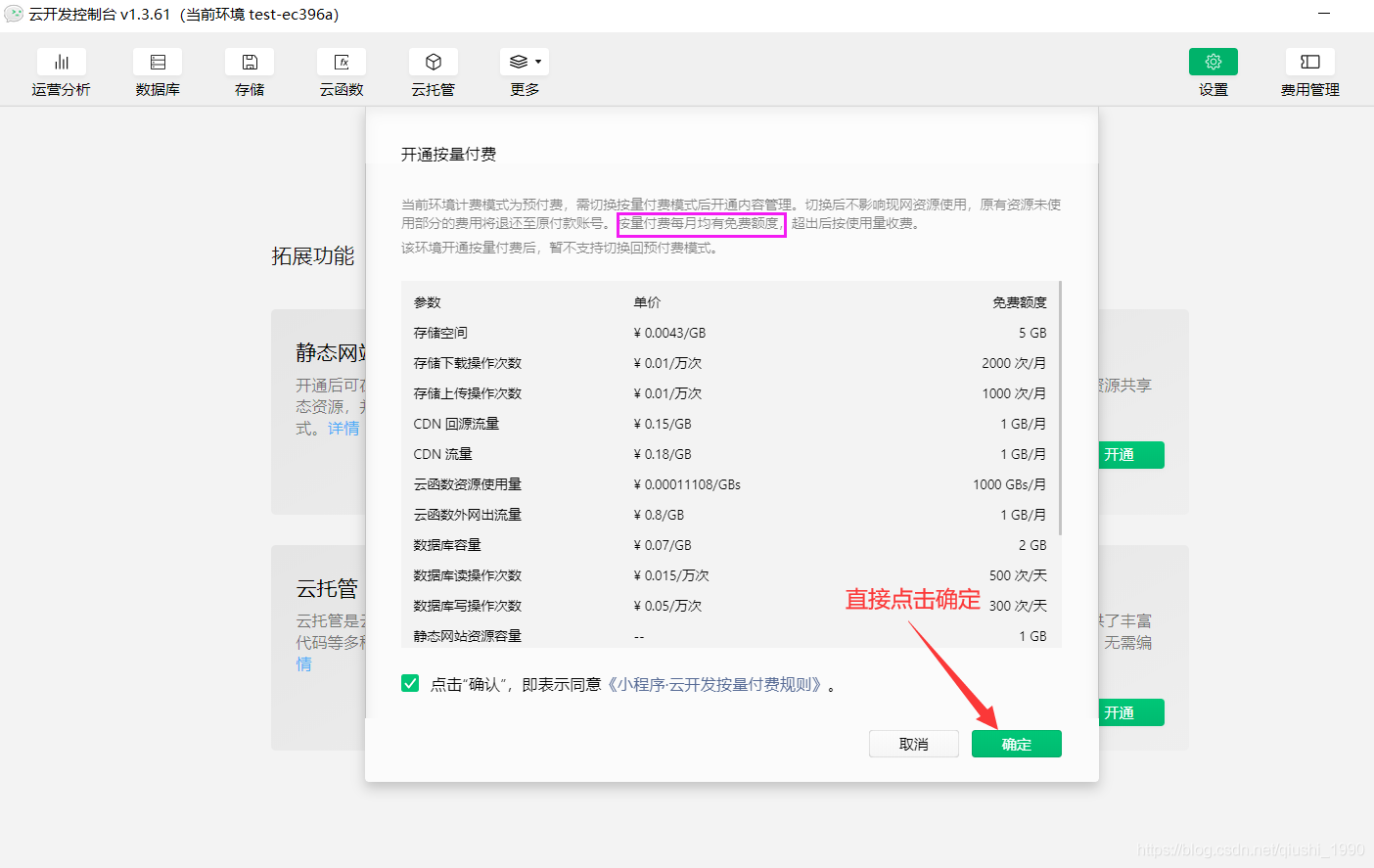Select the CDN 流量 row label
The width and height of the screenshot is (1374, 868).
click(x=442, y=454)
